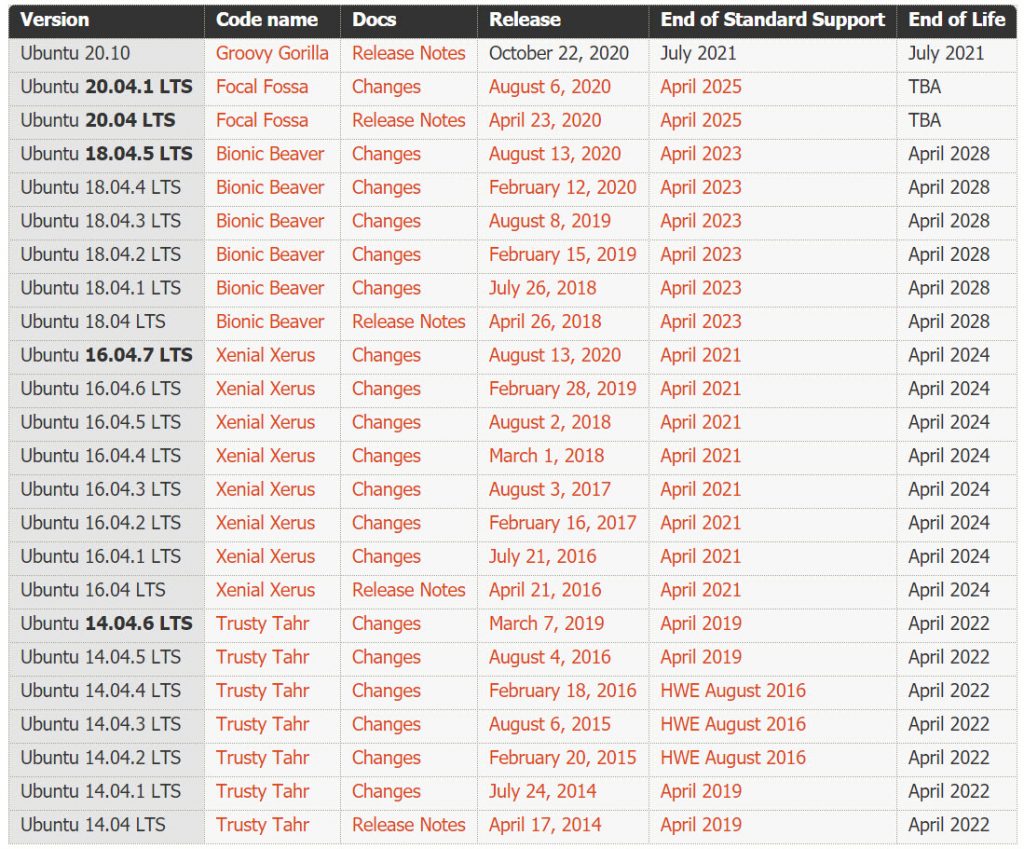Open Release Notes for Ubuntu 20.10
Screen dimensions: 1024x849
pos(409,54)
